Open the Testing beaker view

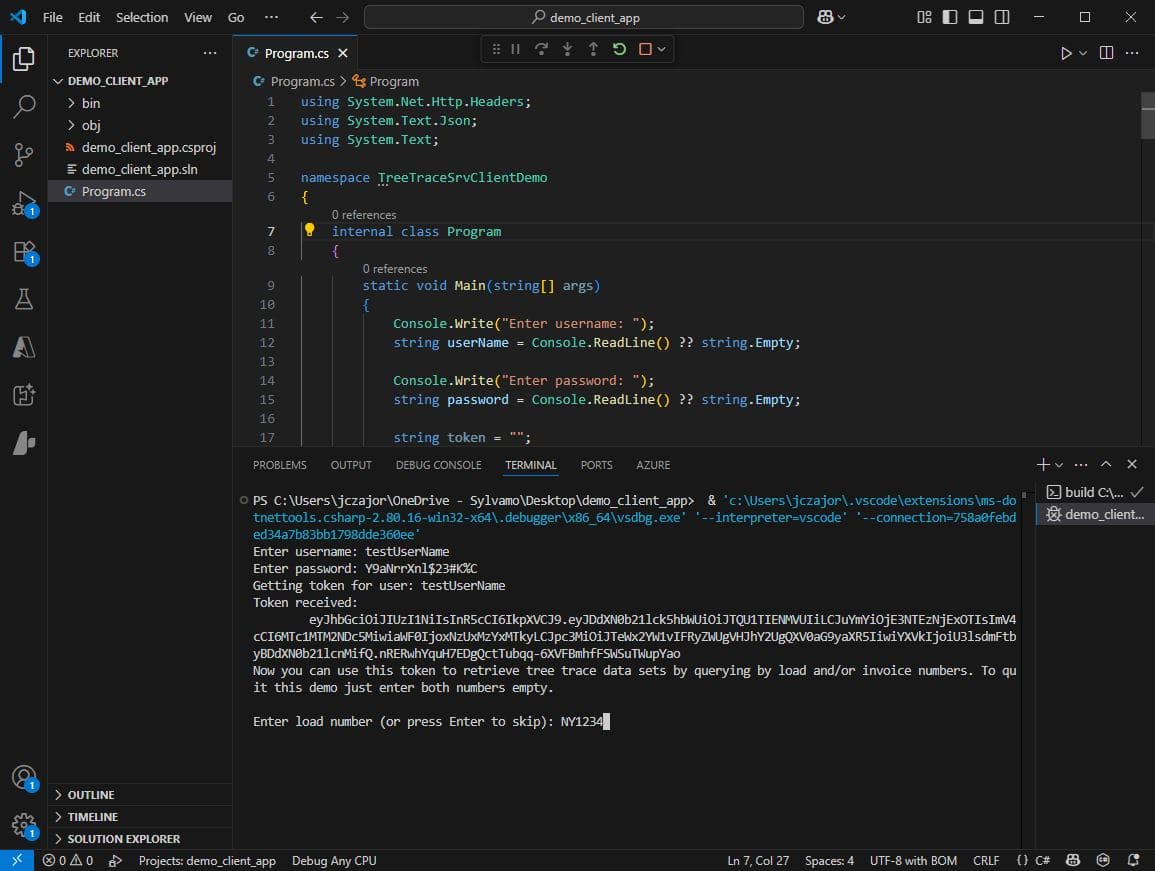[24, 299]
